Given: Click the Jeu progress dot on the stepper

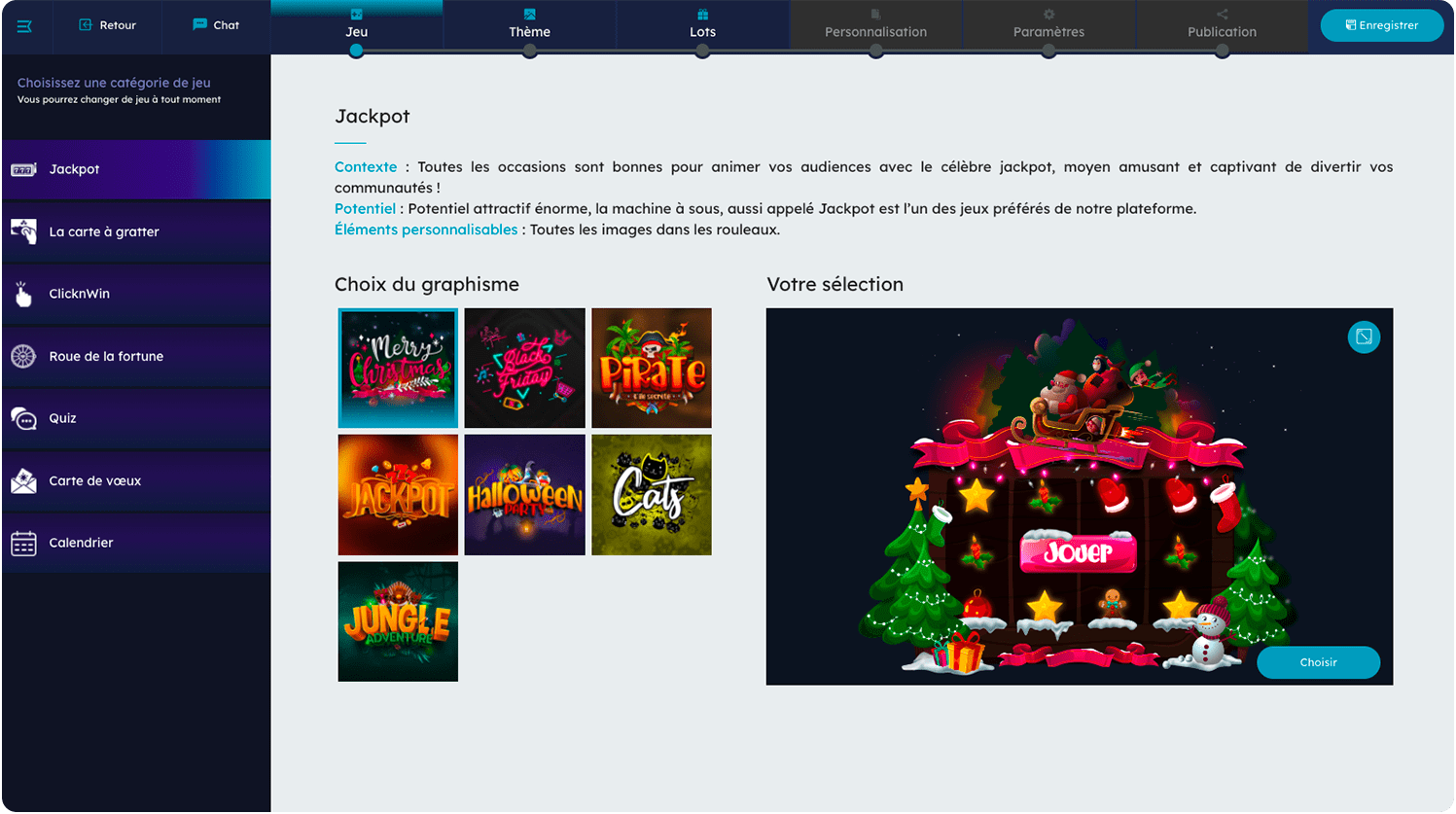Looking at the screenshot, I should coord(356,49).
